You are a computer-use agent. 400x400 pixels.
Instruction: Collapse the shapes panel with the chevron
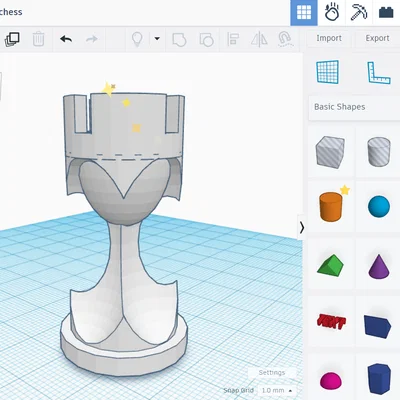pos(301,228)
